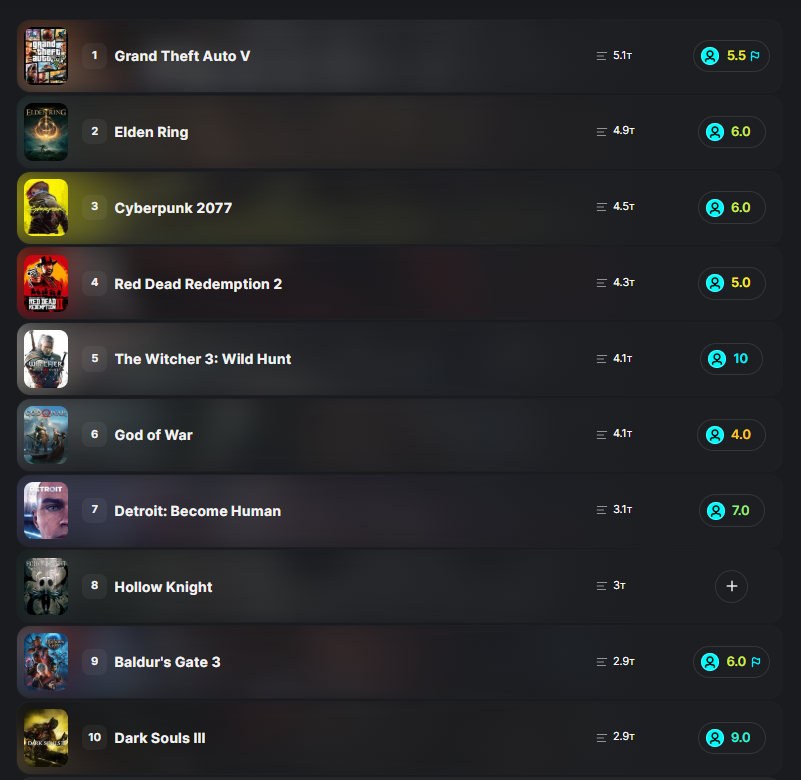The image size is (801, 780).
Task: Click the flag icon next to Baldur's Gate 3
Action: click(x=756, y=661)
